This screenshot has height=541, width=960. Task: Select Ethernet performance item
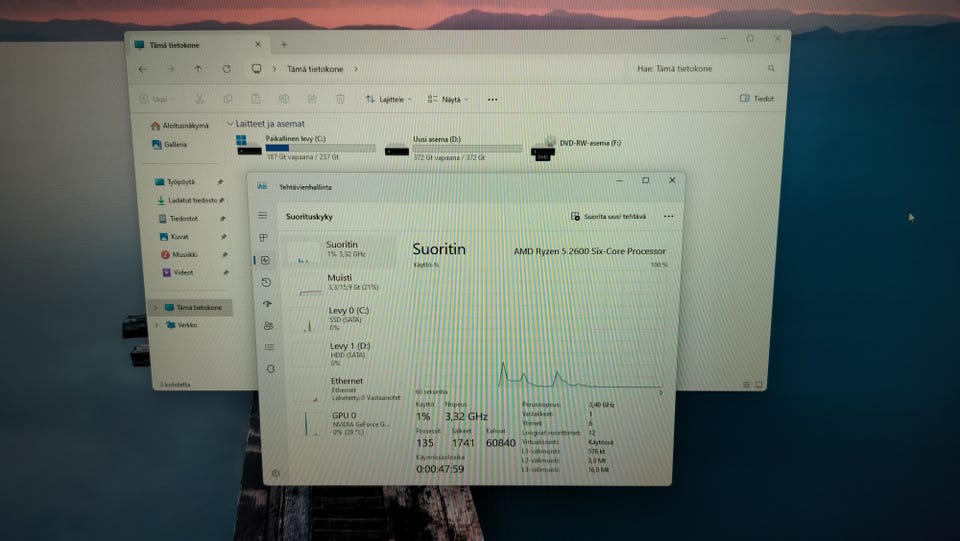[347, 389]
